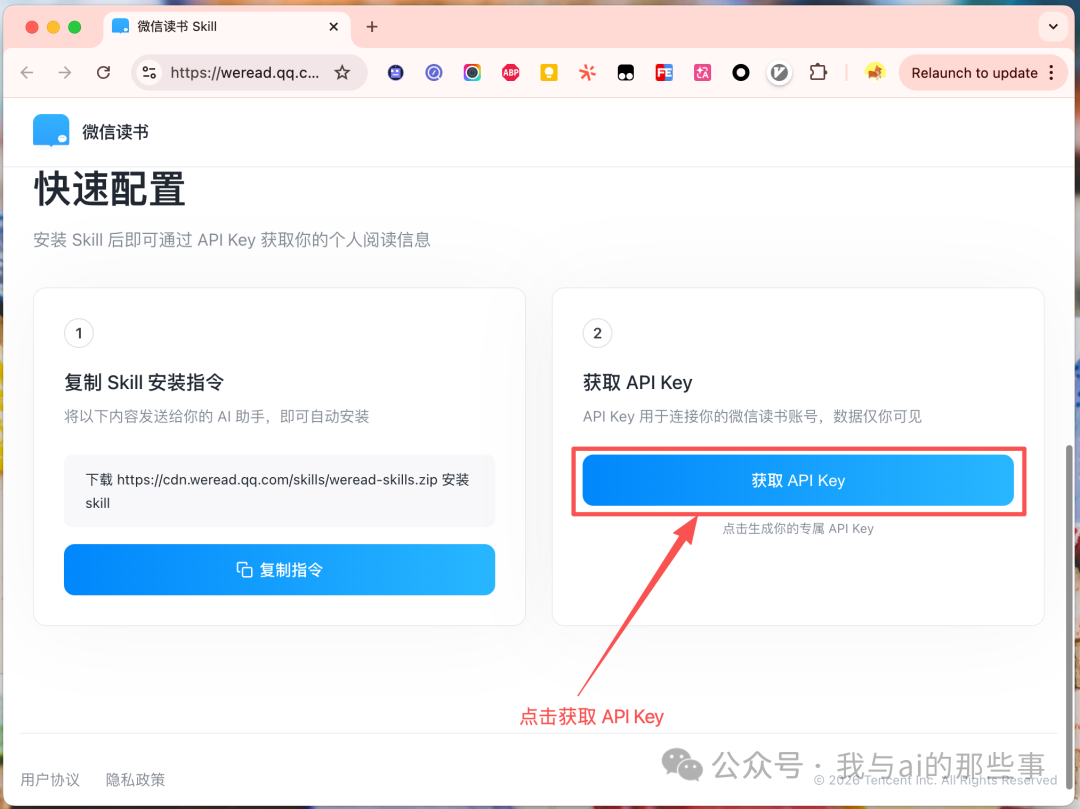Click the yellow lightbulb extension icon
1080x809 pixels.
[x=549, y=72]
